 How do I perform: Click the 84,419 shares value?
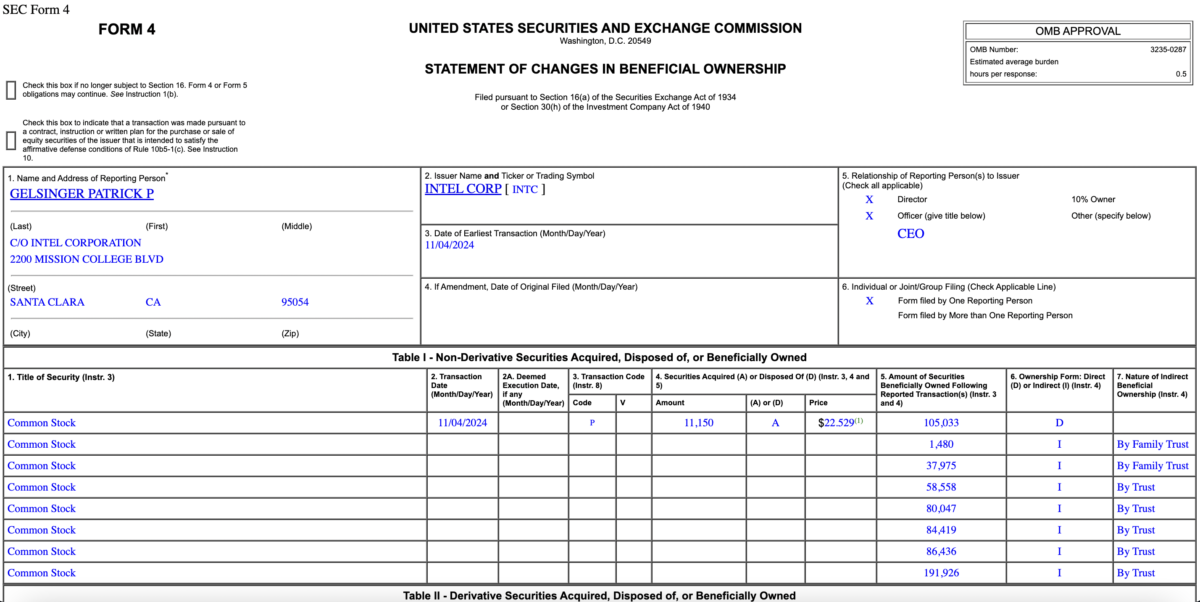click(941, 530)
